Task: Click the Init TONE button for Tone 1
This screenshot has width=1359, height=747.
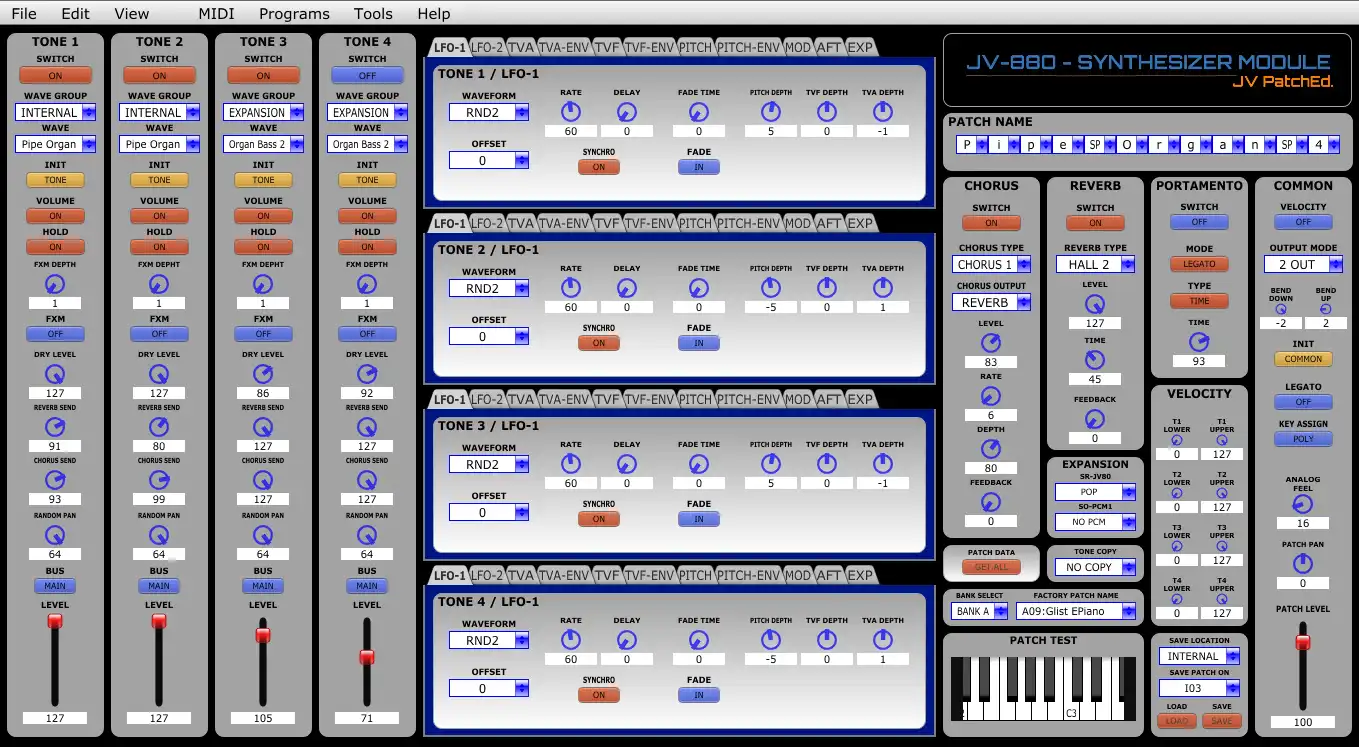Action: (x=55, y=180)
